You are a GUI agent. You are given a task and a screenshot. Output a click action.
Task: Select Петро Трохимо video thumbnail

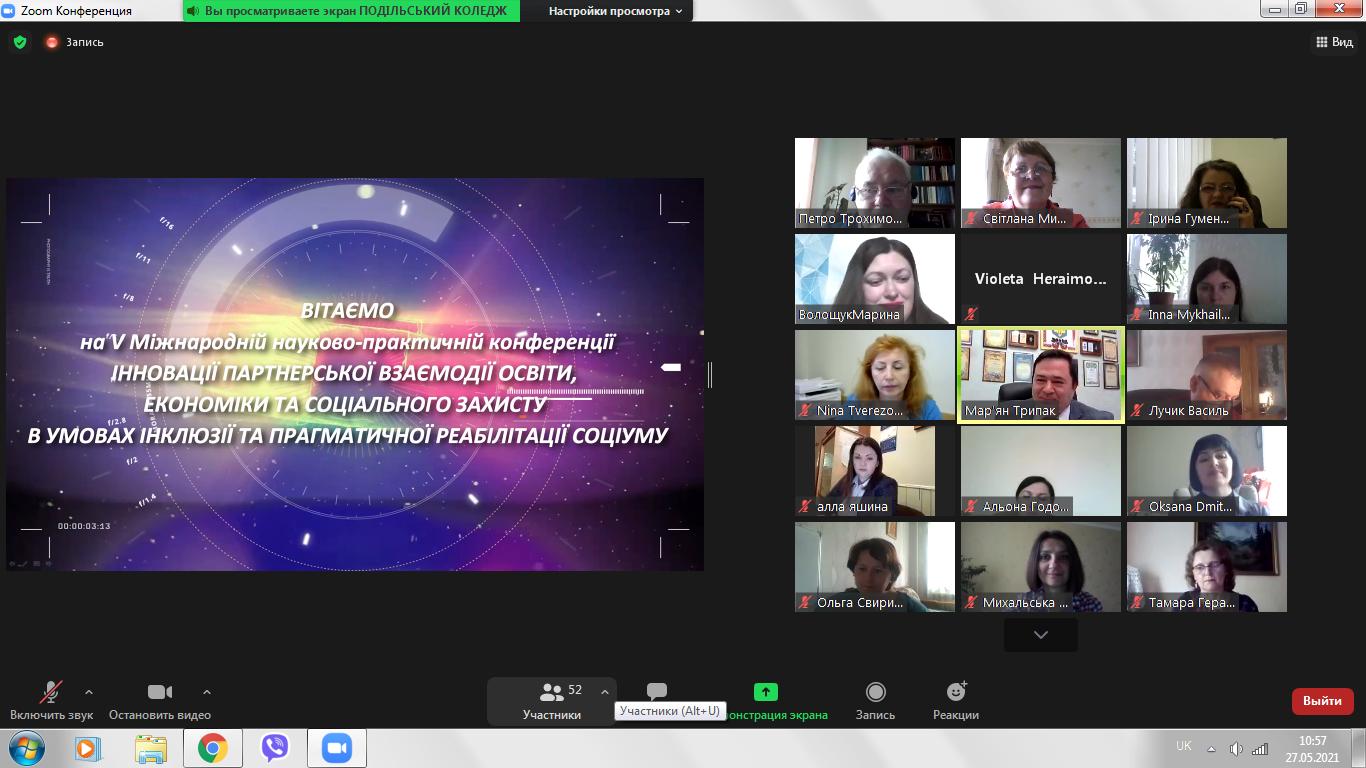[x=874, y=182]
